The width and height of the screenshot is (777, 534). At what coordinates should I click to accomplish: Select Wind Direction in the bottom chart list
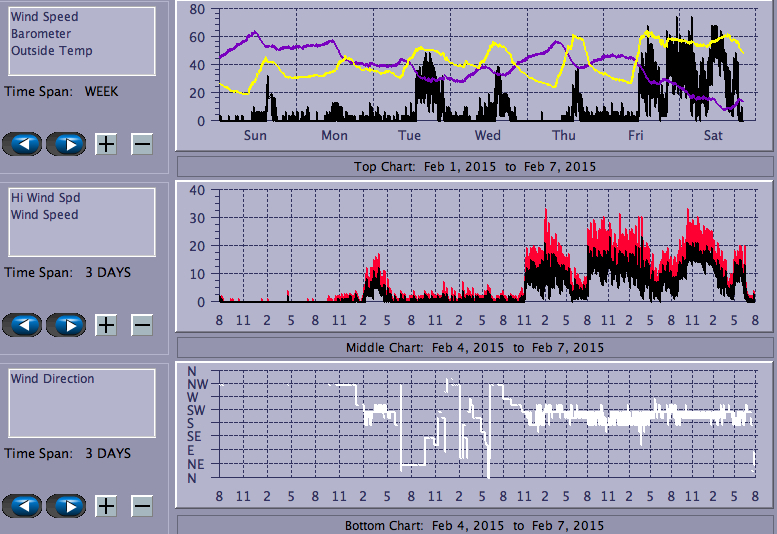click(52, 379)
